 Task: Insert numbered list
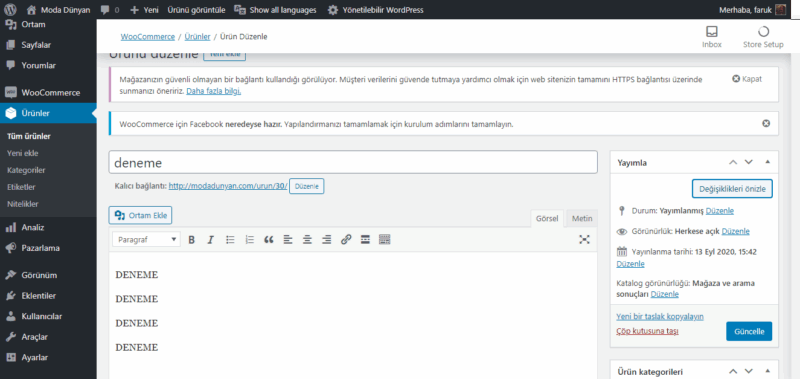point(249,239)
